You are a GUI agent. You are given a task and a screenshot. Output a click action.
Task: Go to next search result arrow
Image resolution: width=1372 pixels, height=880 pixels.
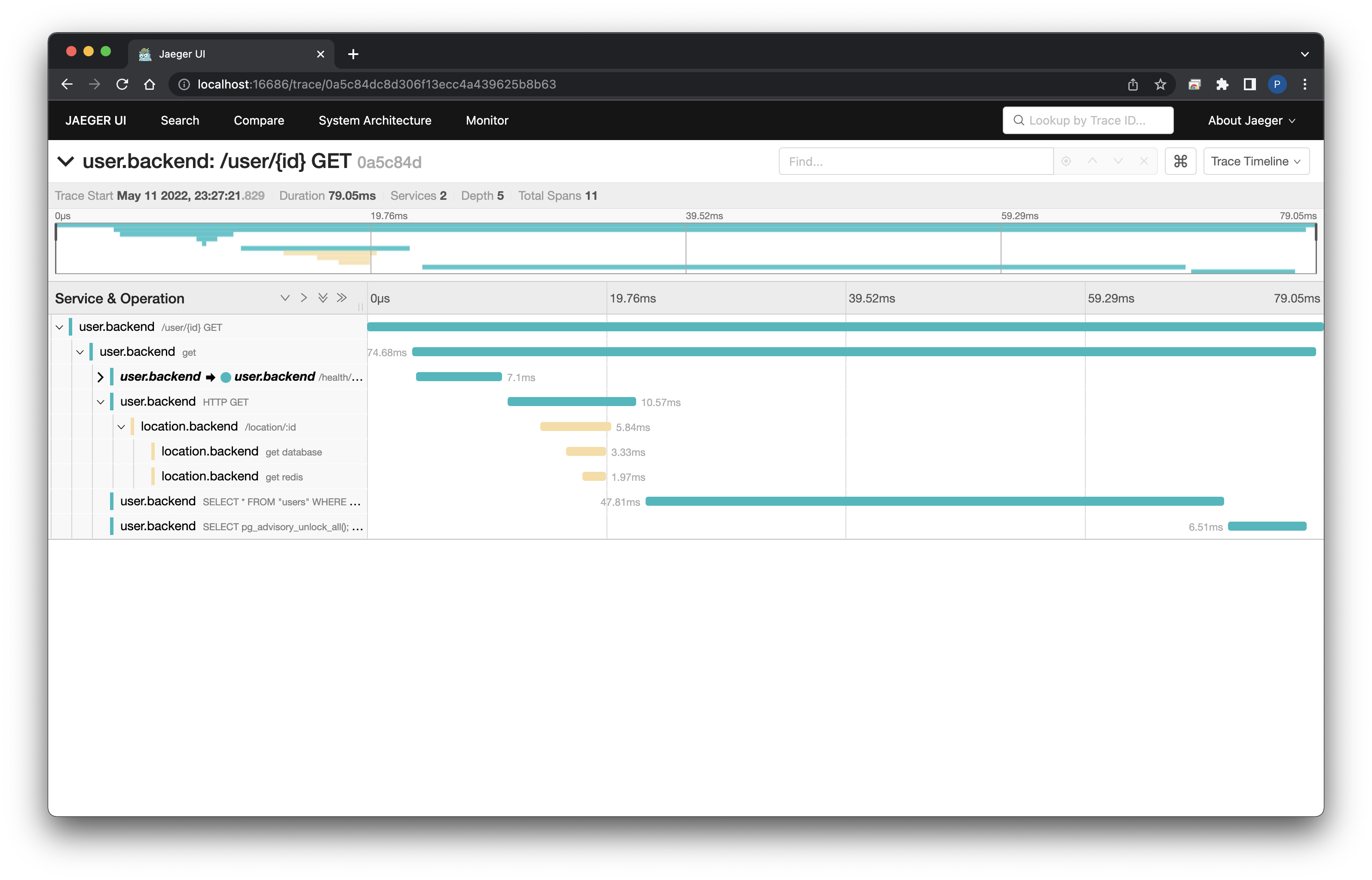point(1118,161)
